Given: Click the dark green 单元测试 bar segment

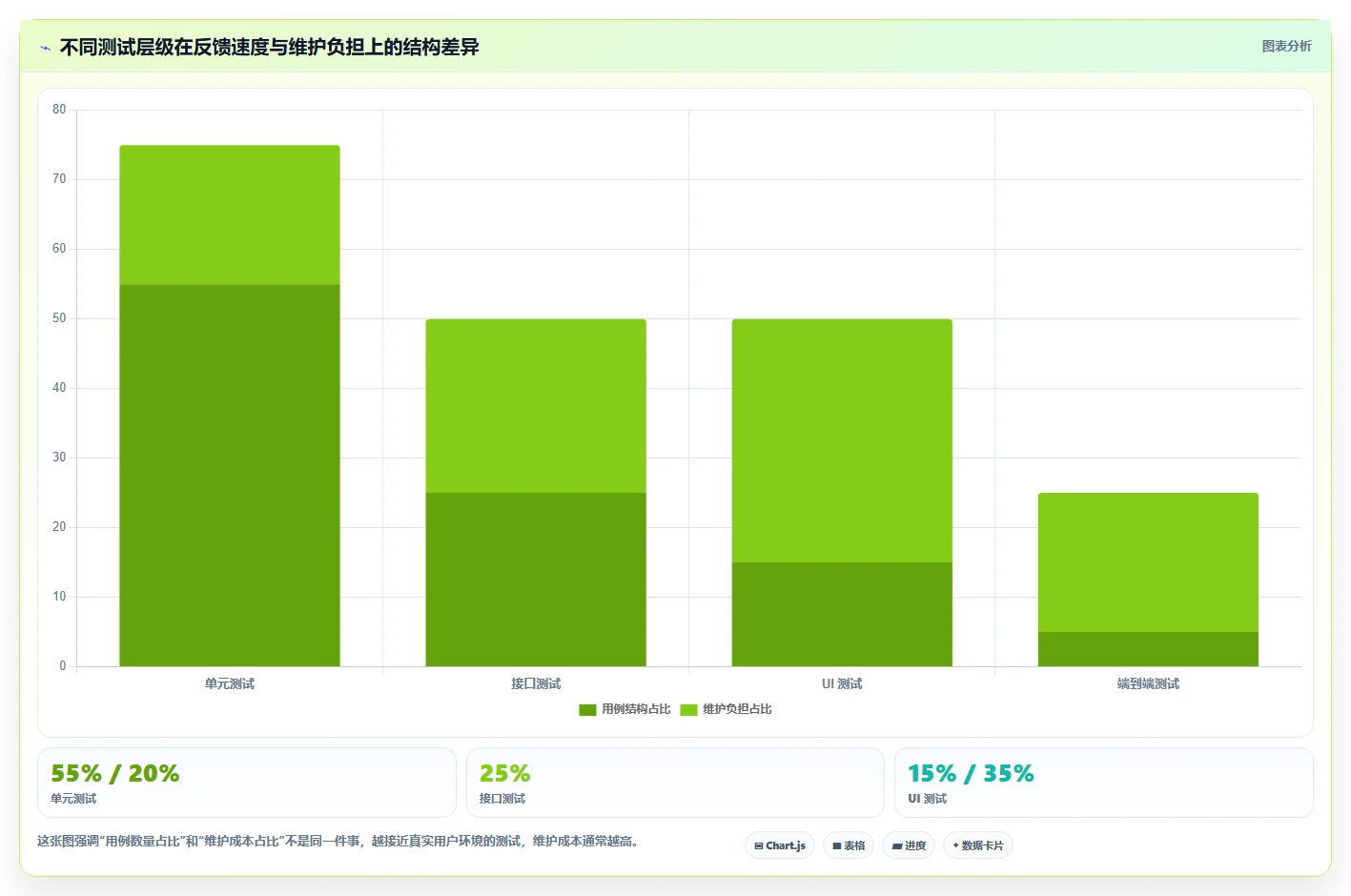Looking at the screenshot, I should 230,476.
